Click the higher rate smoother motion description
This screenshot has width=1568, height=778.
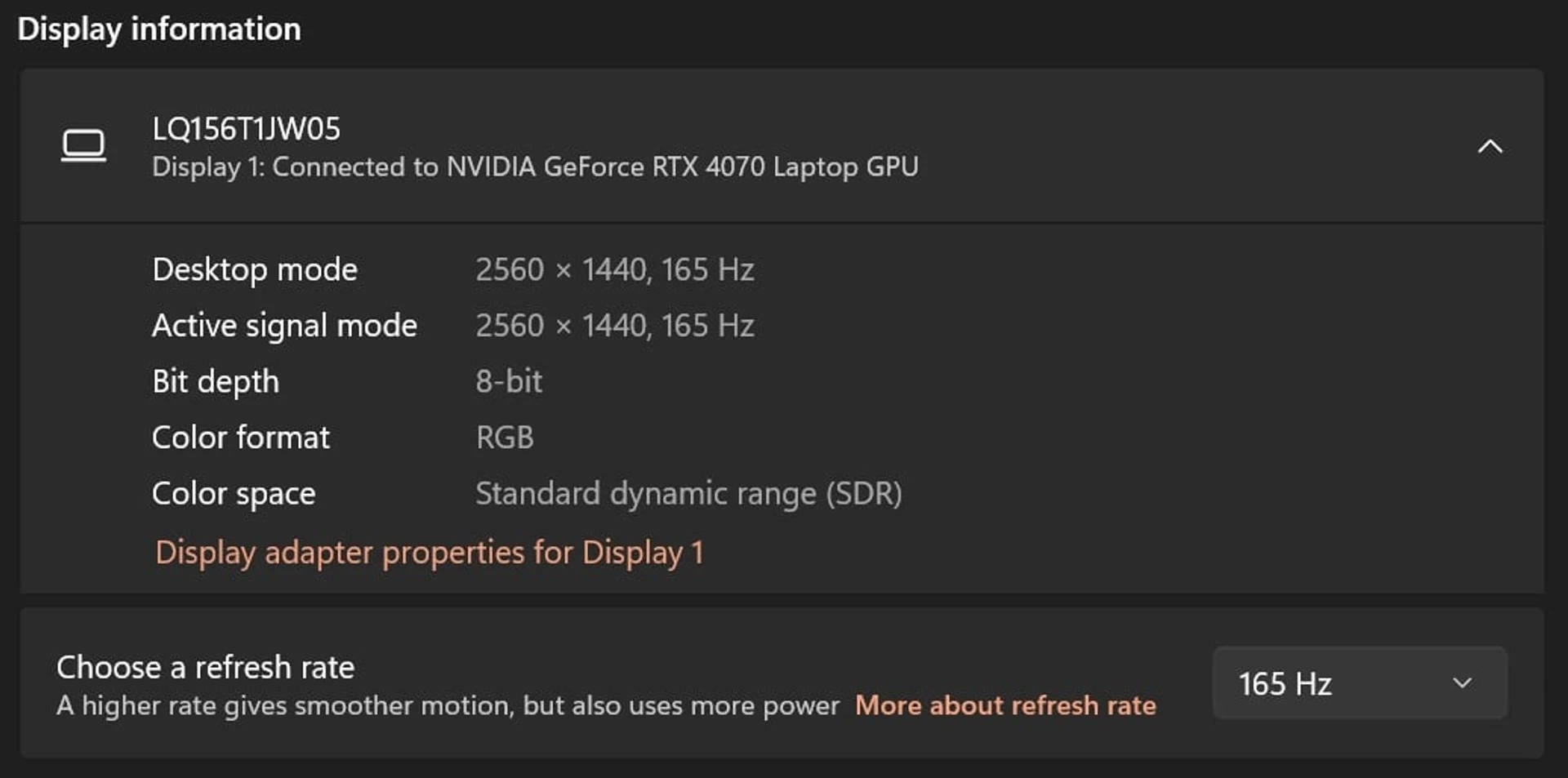tap(448, 705)
